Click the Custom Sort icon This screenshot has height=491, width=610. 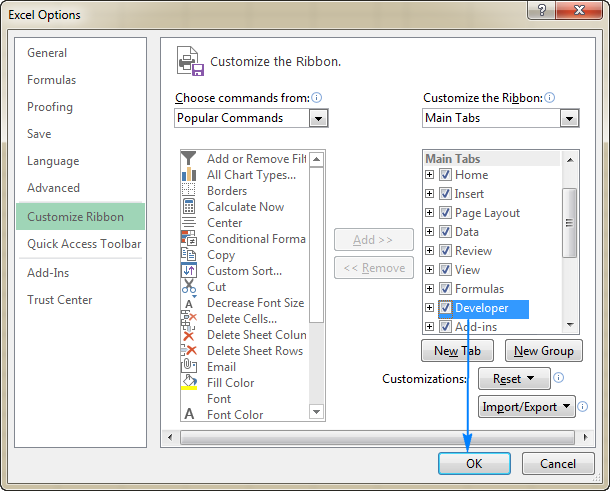click(189, 271)
